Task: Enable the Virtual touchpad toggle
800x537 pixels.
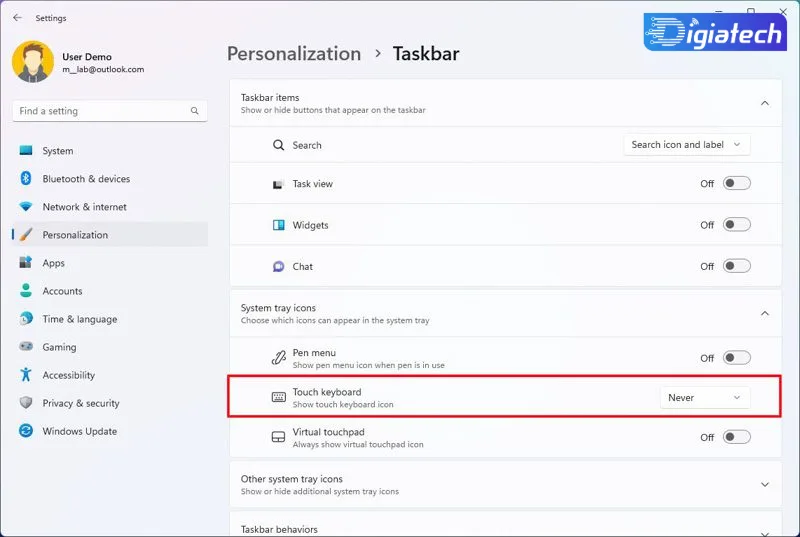Action: pyautogui.click(x=736, y=437)
